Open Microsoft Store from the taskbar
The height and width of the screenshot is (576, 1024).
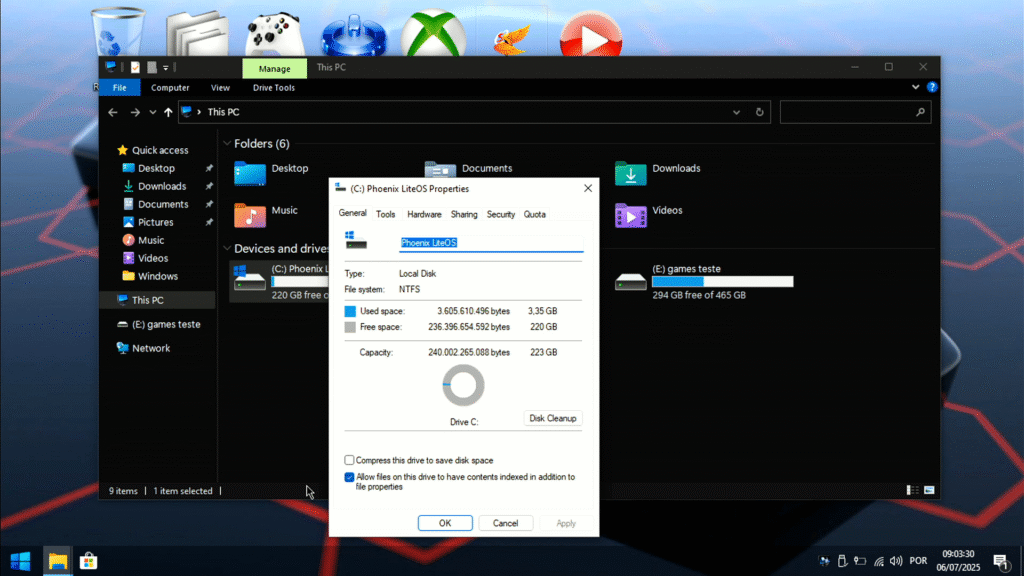[88, 561]
